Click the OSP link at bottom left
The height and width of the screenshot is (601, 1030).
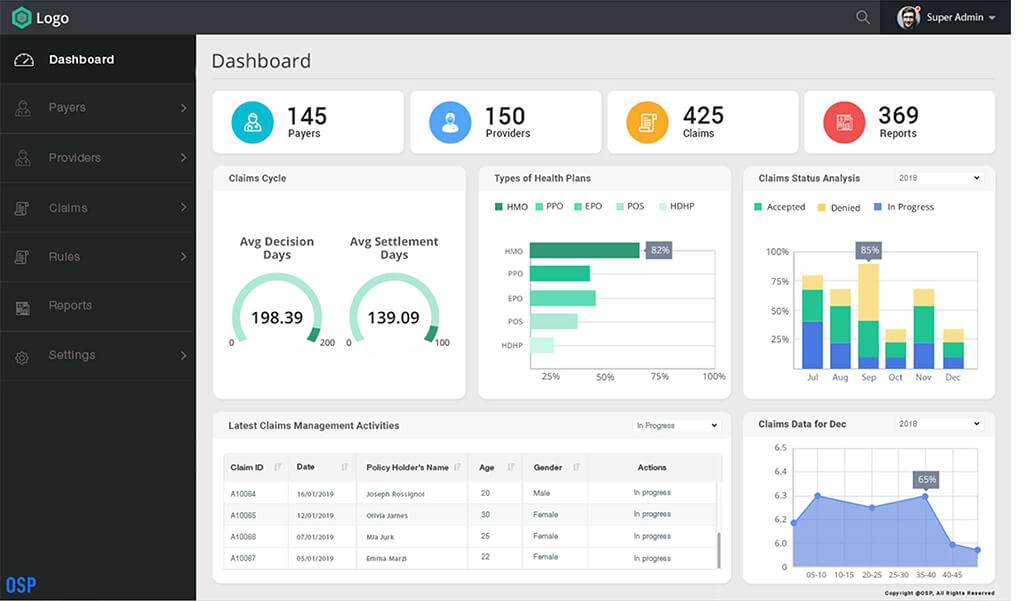pyautogui.click(x=21, y=584)
